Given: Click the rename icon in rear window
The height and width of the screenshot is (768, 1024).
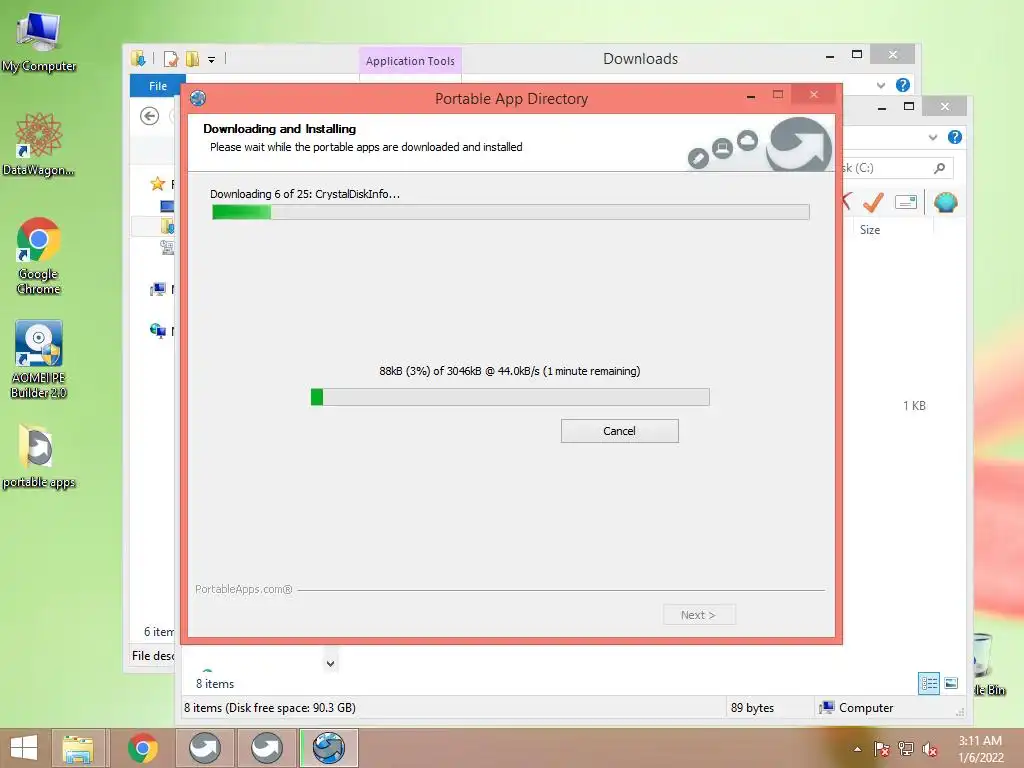Looking at the screenshot, I should (x=906, y=202).
